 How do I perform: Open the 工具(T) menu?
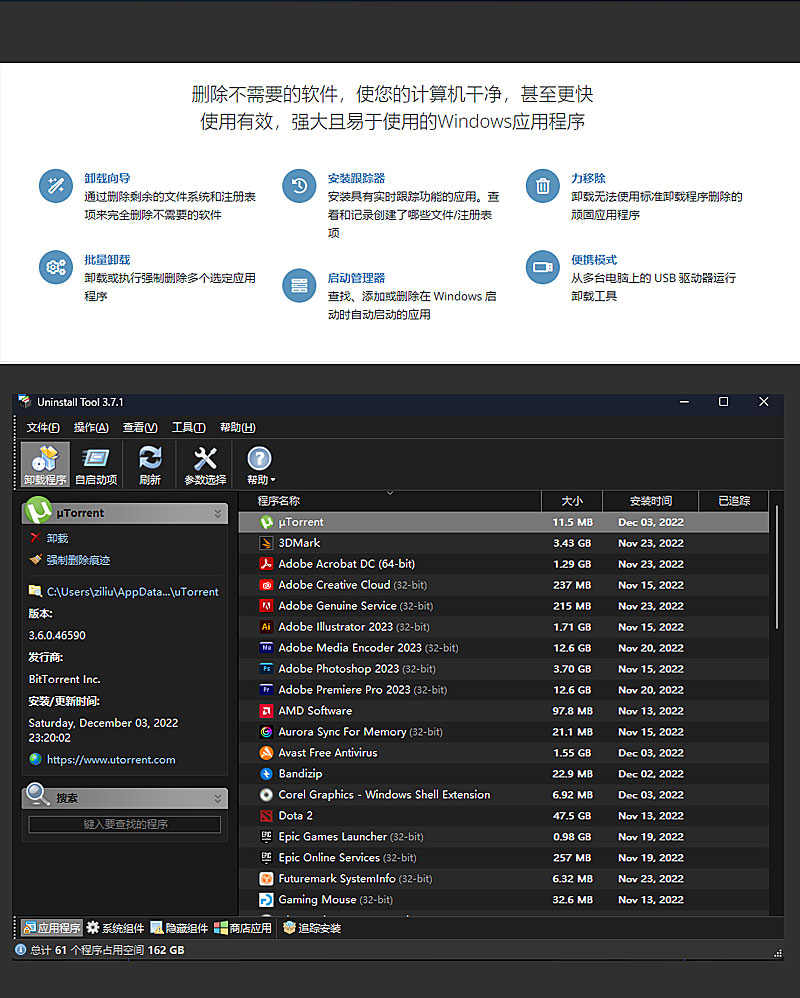pyautogui.click(x=188, y=427)
